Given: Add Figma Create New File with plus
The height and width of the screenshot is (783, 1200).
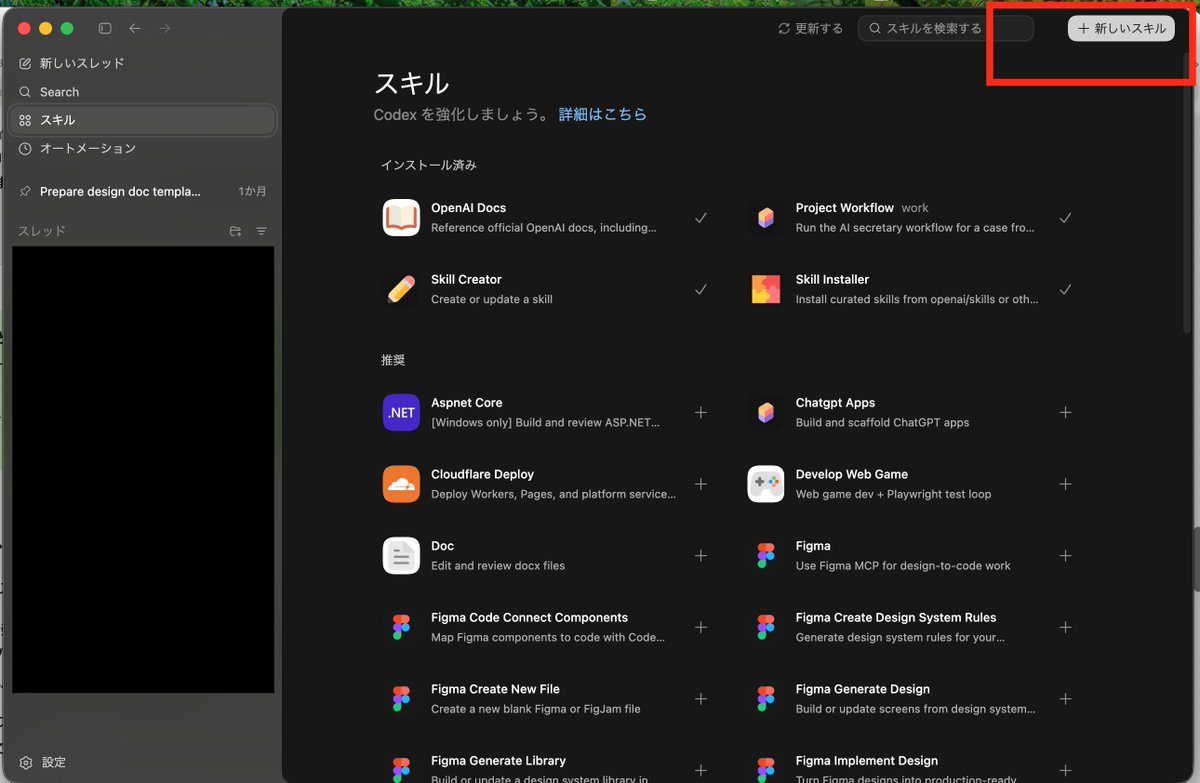Looking at the screenshot, I should 701,699.
